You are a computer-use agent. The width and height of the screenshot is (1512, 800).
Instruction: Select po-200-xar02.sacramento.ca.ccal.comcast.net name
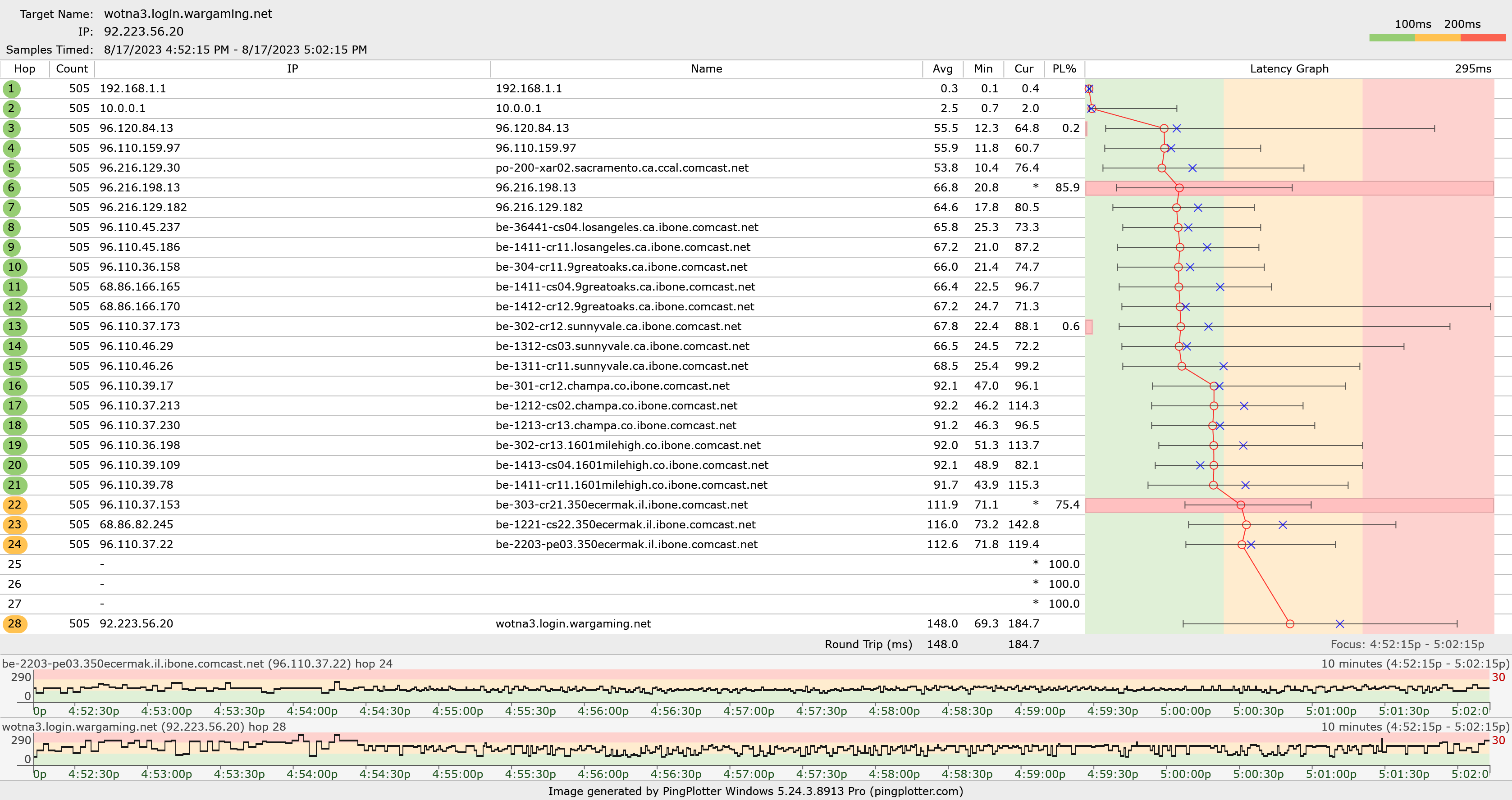pyautogui.click(x=621, y=168)
